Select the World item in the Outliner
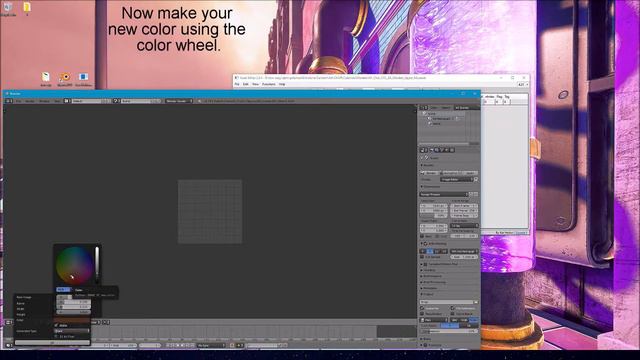 435,124
